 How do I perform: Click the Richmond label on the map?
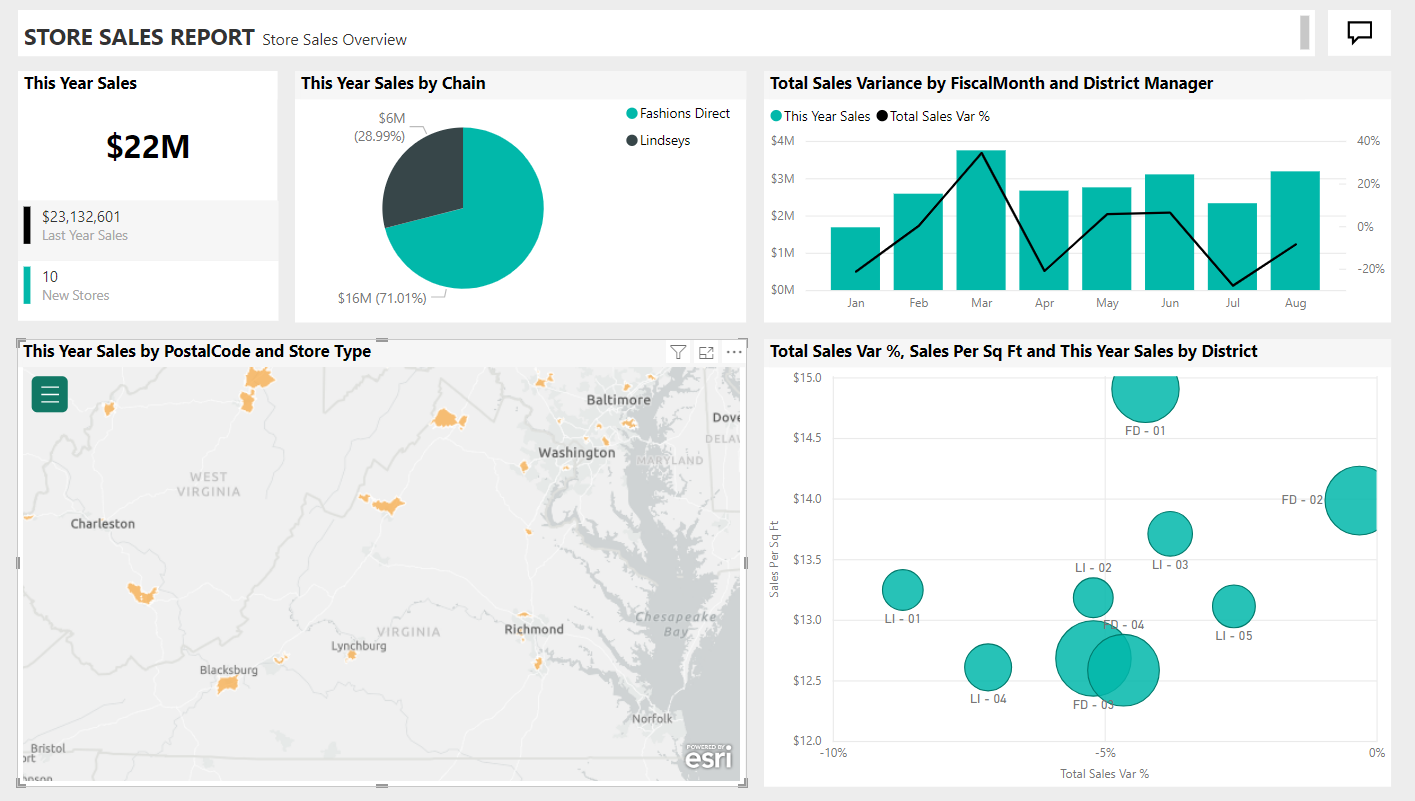click(x=534, y=629)
